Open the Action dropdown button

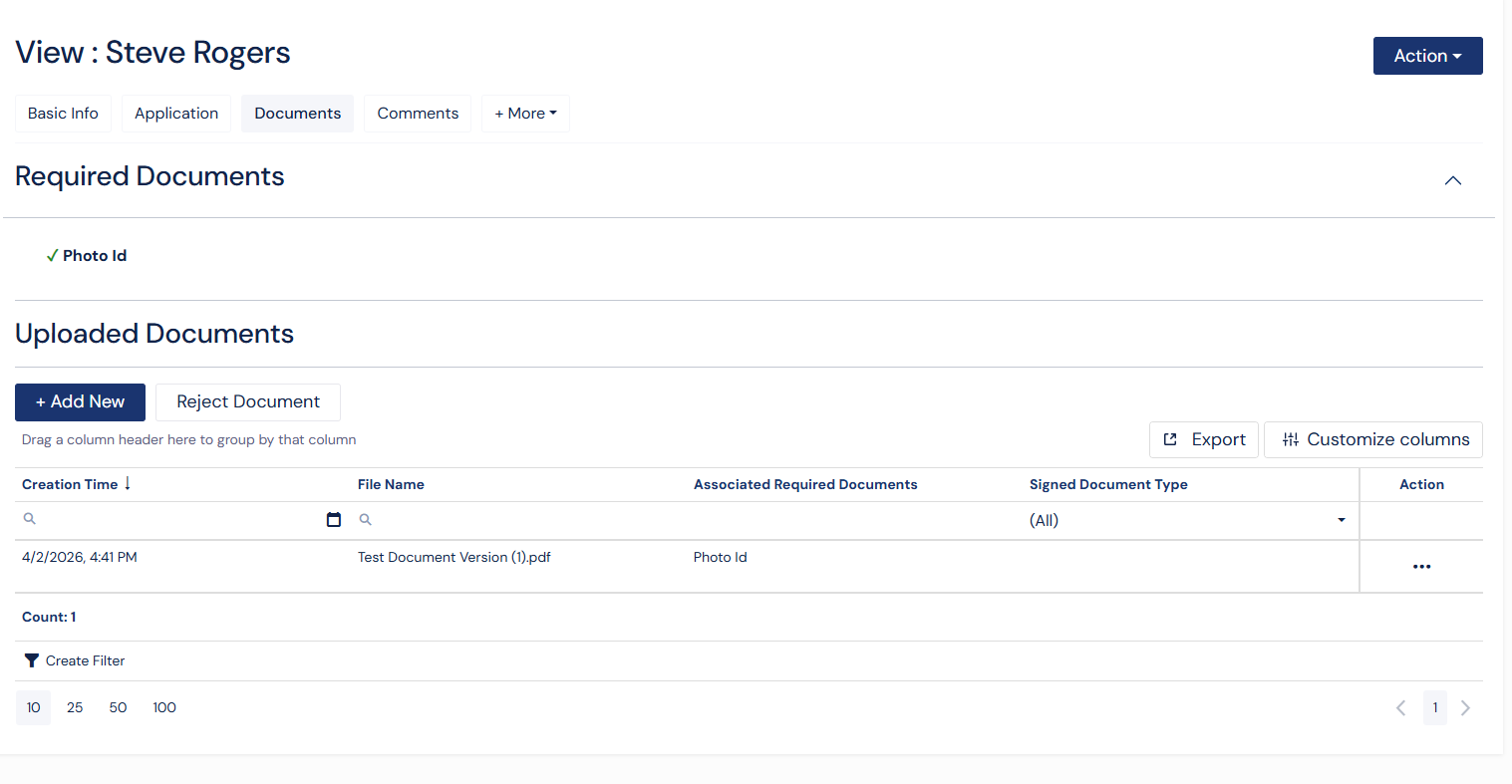click(x=1427, y=56)
